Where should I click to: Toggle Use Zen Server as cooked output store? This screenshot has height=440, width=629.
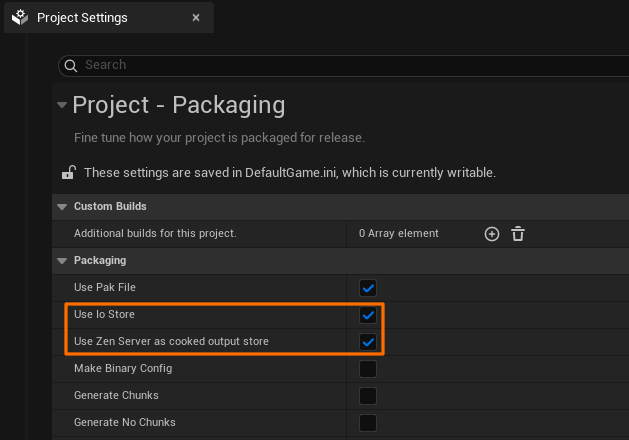pyautogui.click(x=368, y=342)
